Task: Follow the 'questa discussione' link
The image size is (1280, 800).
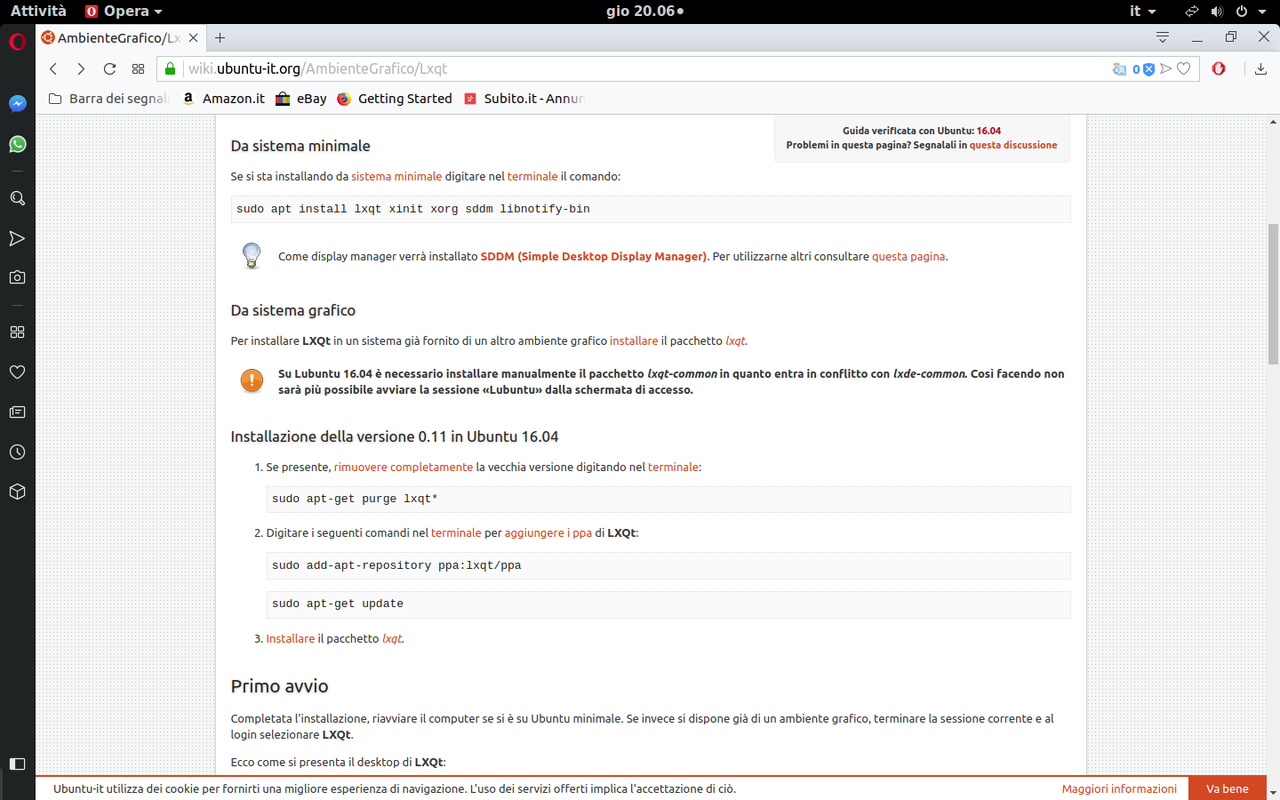Action: tap(1013, 145)
